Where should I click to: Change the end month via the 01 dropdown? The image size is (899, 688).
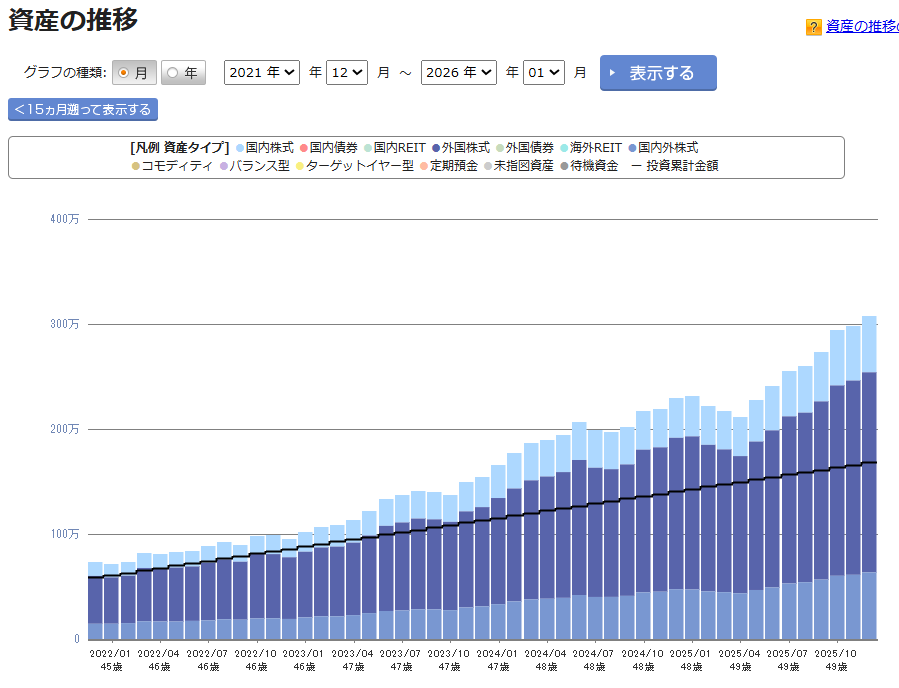click(x=543, y=72)
